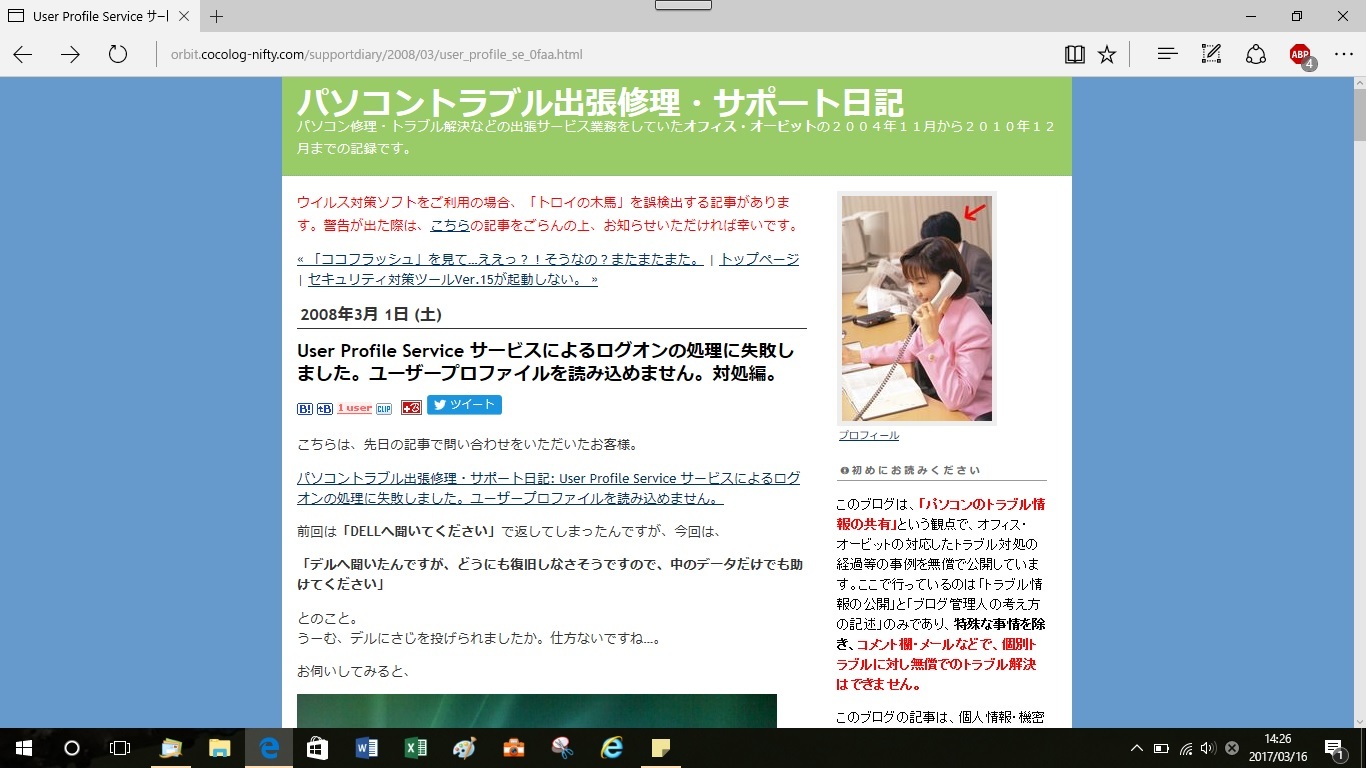Open the プロフィール link under photo
Screen dimensions: 1366x768
pos(868,435)
